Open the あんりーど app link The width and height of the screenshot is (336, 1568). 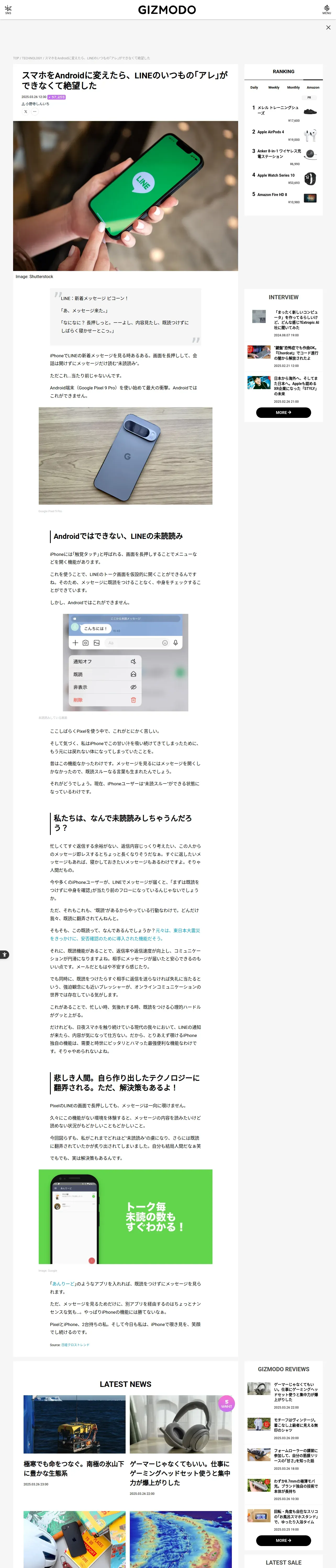coord(63,1284)
